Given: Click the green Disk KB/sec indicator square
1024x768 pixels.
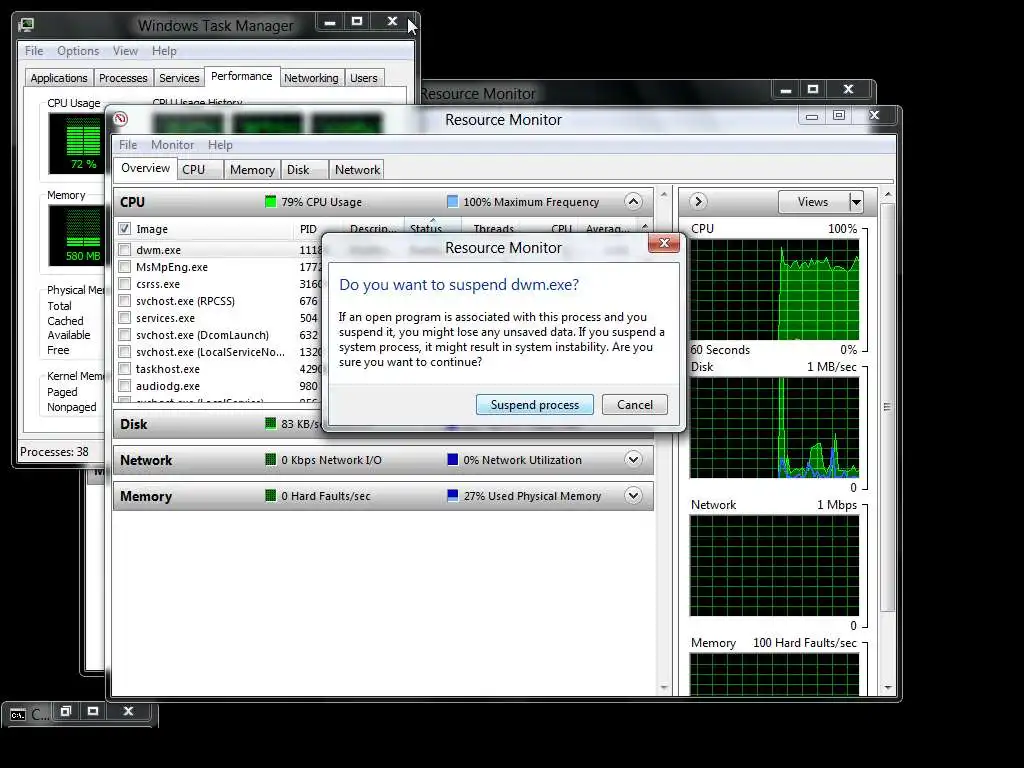Looking at the screenshot, I should tap(270, 424).
